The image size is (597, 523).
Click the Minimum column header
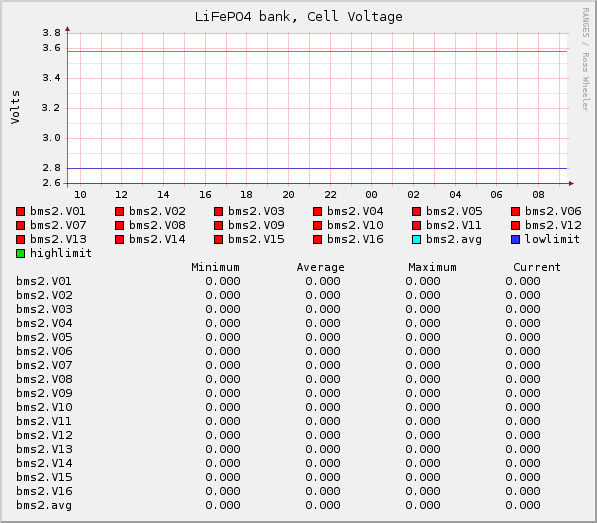(x=215, y=267)
